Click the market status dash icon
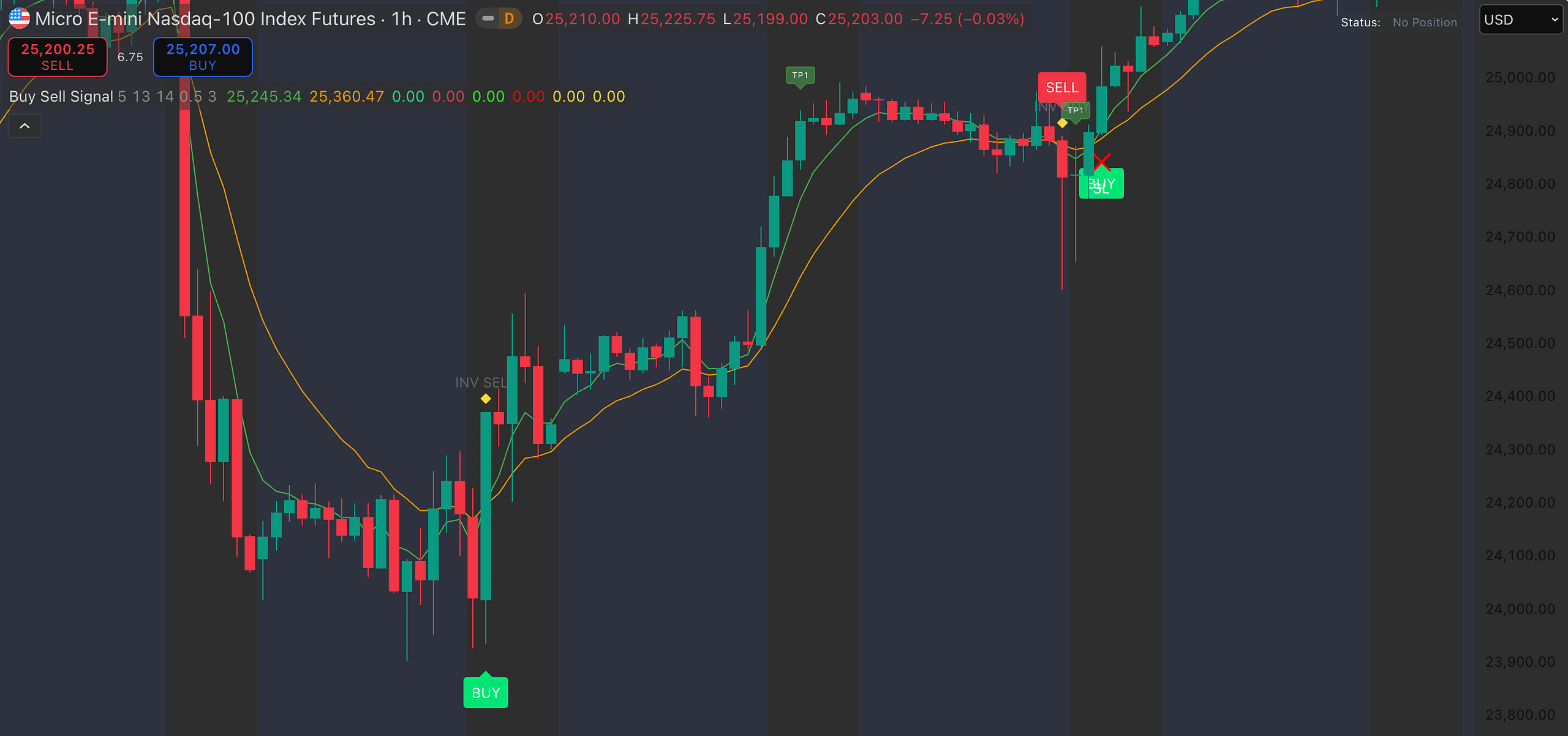 (x=488, y=19)
